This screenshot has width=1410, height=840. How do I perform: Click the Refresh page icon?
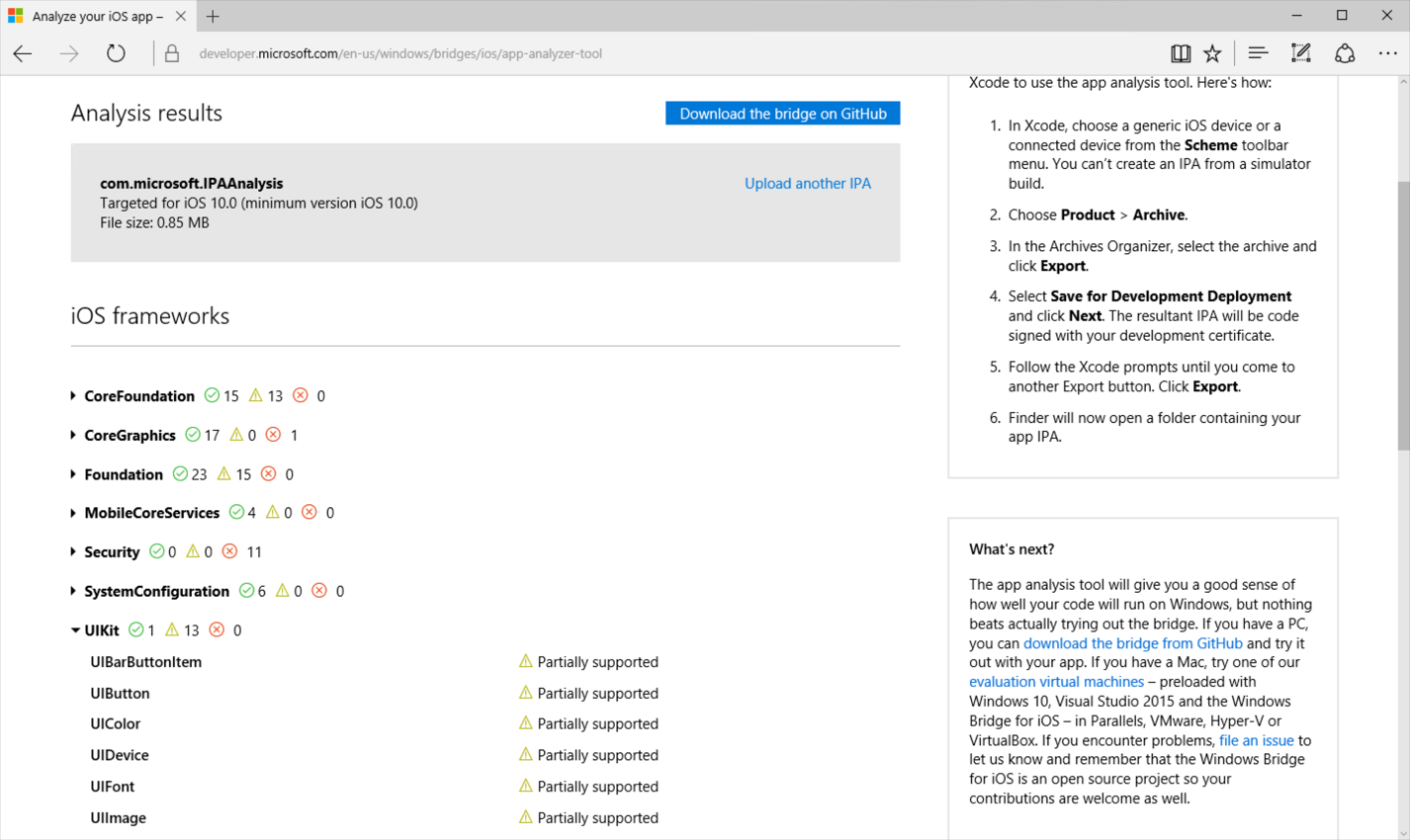click(x=116, y=54)
